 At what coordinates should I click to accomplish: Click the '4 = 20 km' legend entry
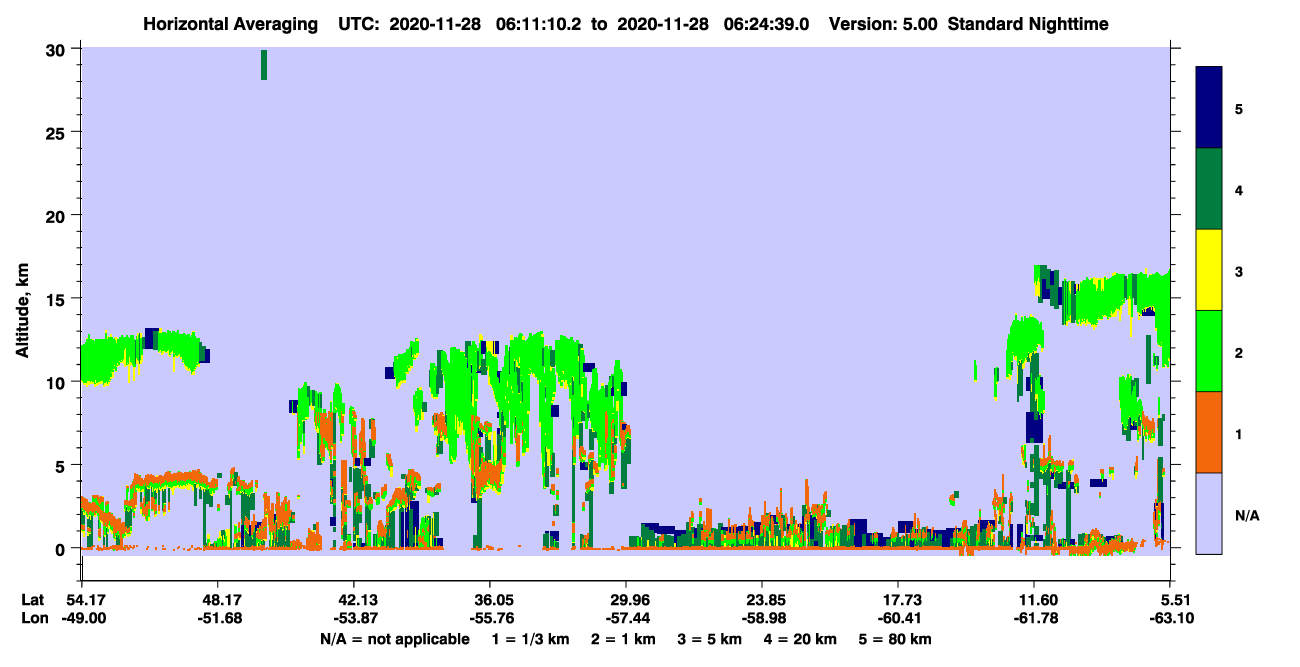pos(803,639)
